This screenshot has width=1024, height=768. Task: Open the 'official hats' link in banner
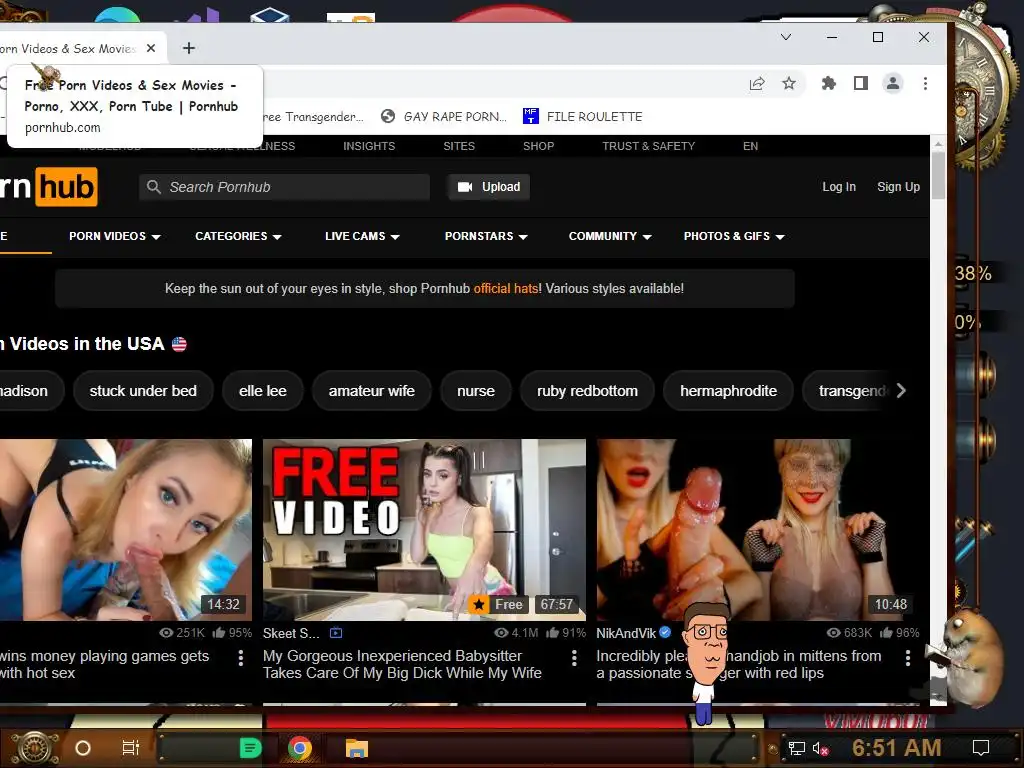(506, 289)
